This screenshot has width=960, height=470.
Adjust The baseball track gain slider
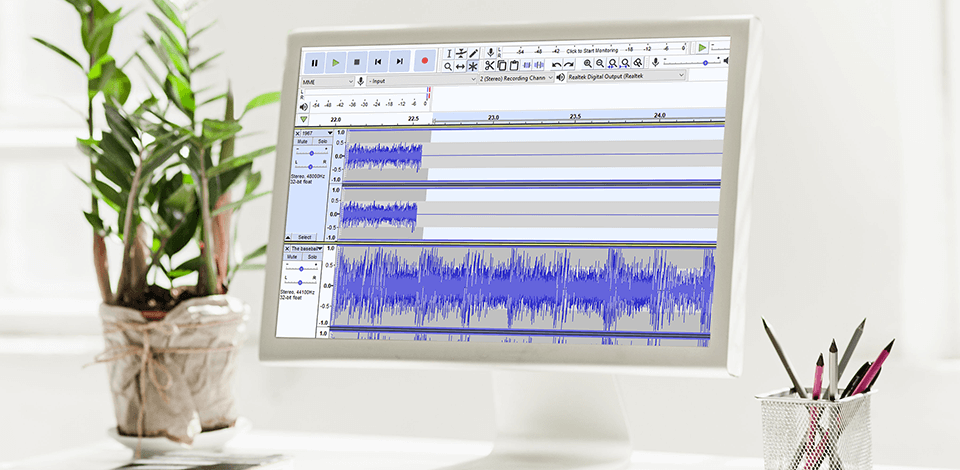pos(301,269)
